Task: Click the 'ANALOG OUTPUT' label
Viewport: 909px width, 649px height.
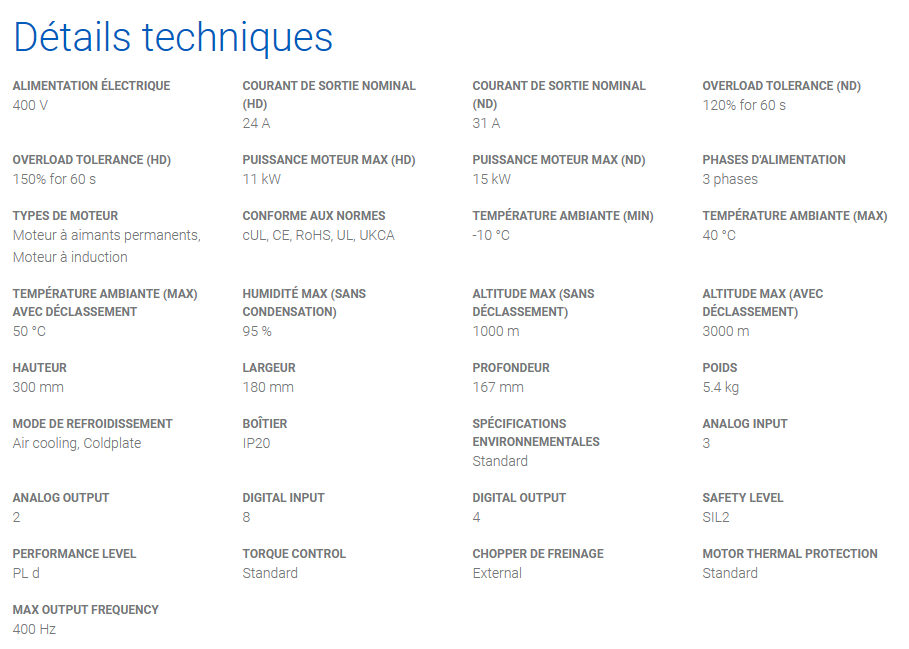Action: click(x=61, y=498)
